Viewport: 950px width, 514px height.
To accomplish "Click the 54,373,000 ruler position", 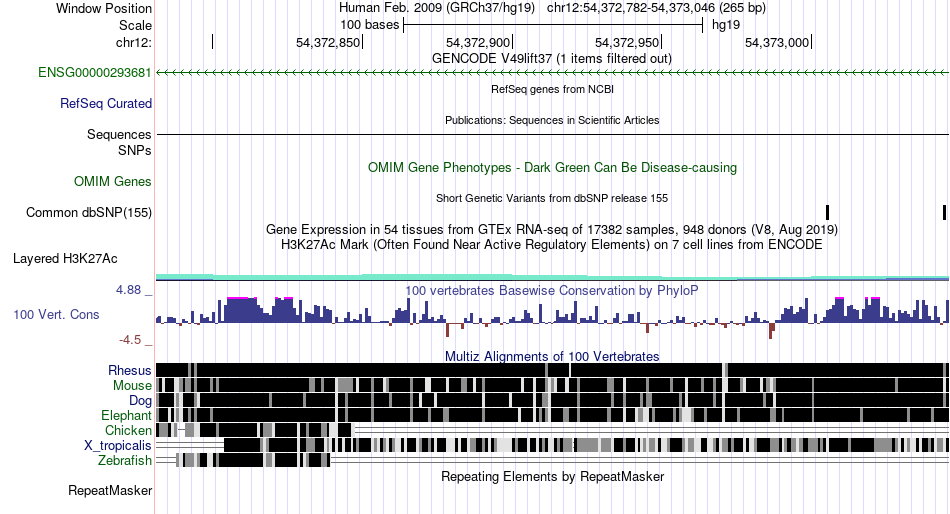I will (777, 42).
